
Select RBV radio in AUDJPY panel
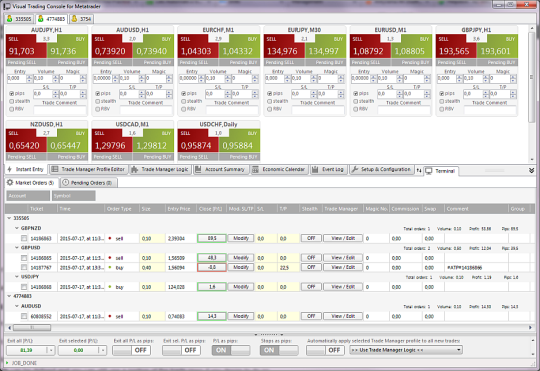coord(11,109)
